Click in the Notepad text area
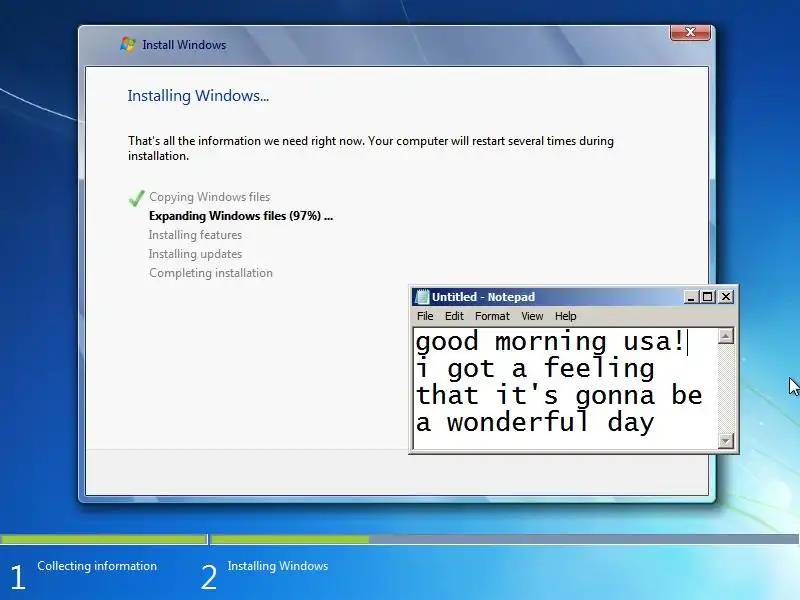Viewport: 800px width, 600px height. 565,388
